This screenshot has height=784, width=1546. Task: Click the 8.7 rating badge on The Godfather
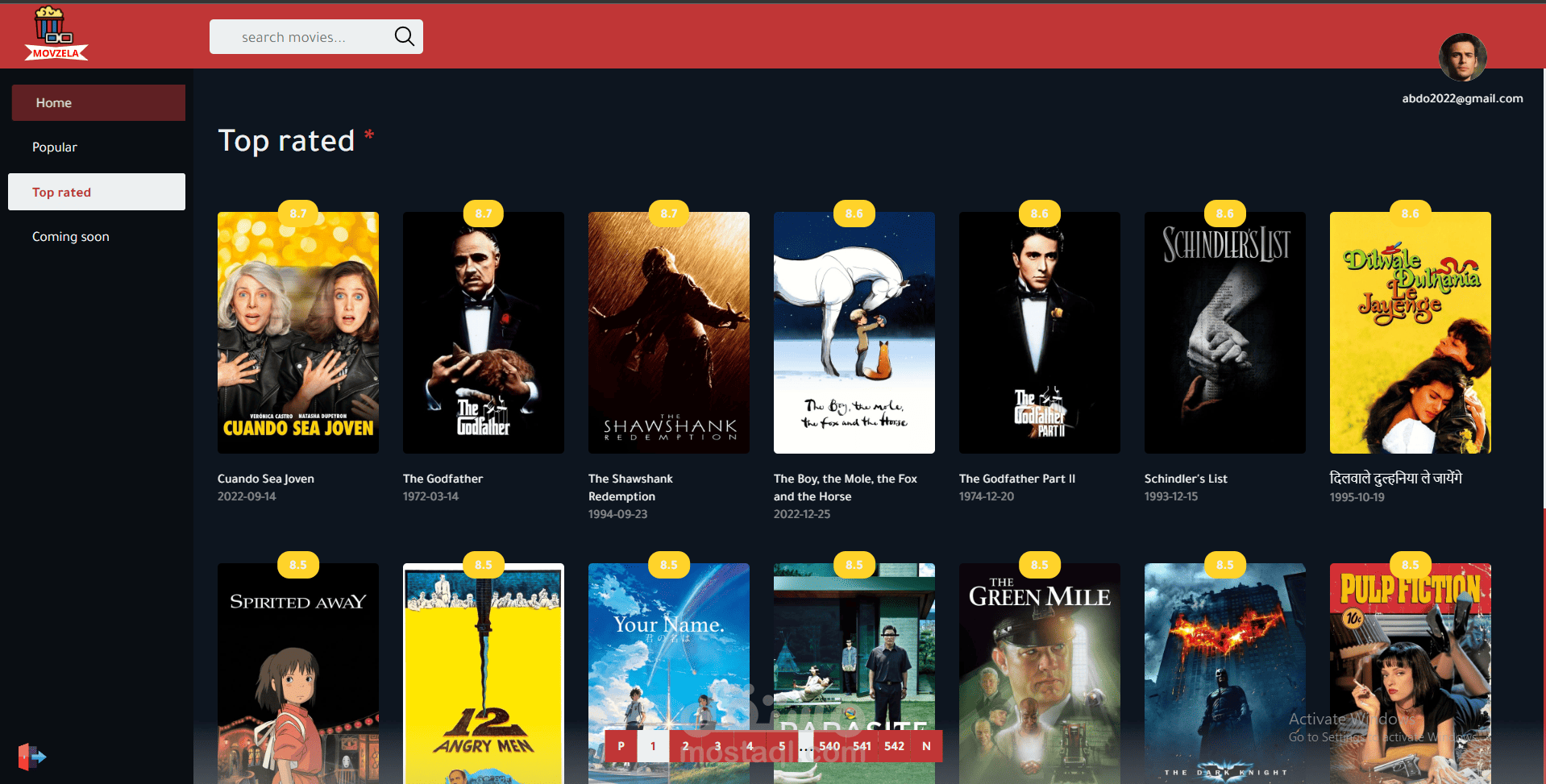[484, 214]
